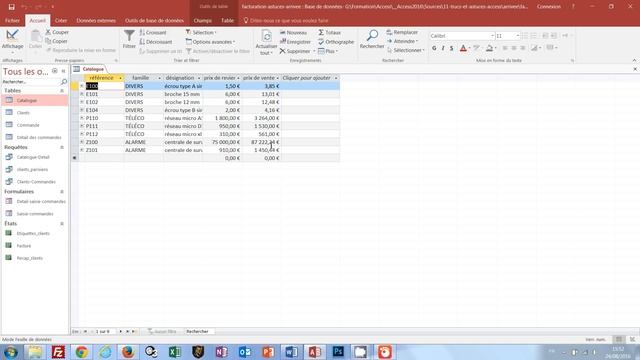Click Sélectionner in Rechercher group
The image size is (640, 360).
click(405, 50)
